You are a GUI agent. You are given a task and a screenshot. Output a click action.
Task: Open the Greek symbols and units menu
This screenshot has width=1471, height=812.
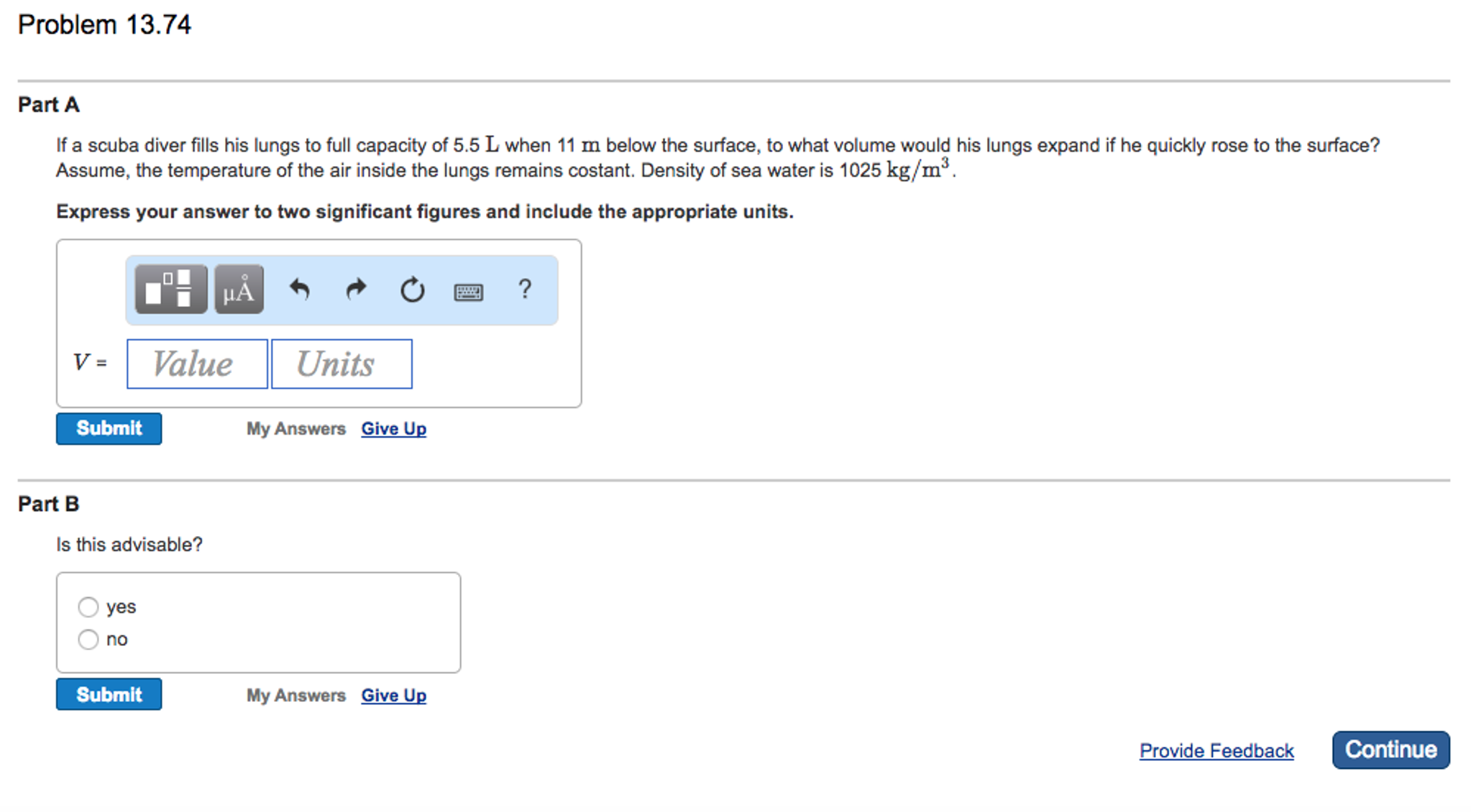tap(239, 290)
